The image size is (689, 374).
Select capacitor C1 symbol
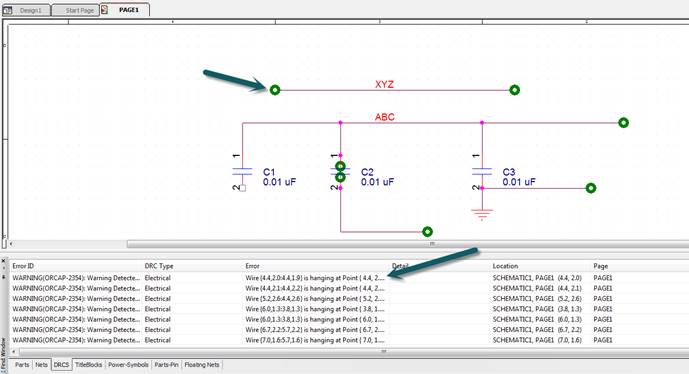tap(242, 171)
